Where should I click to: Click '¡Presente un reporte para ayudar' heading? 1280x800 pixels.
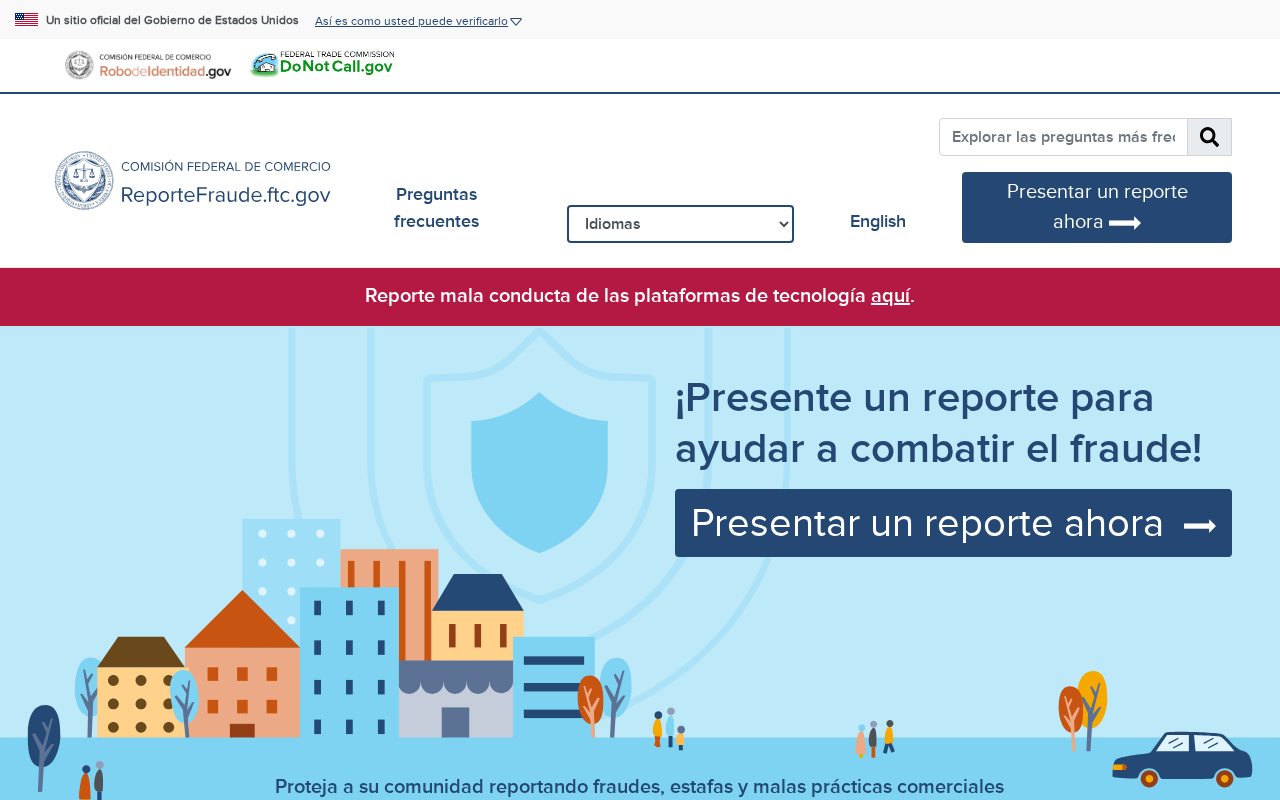(939, 423)
